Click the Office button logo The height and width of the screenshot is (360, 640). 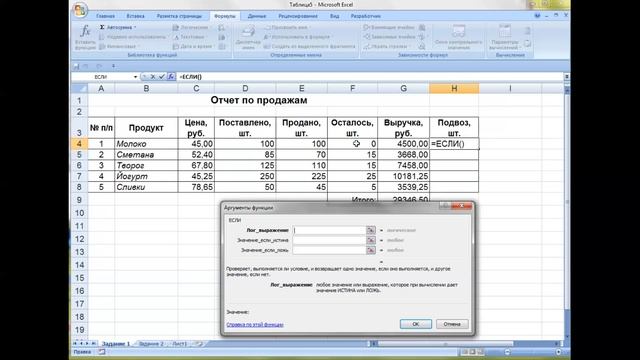[x=80, y=10]
